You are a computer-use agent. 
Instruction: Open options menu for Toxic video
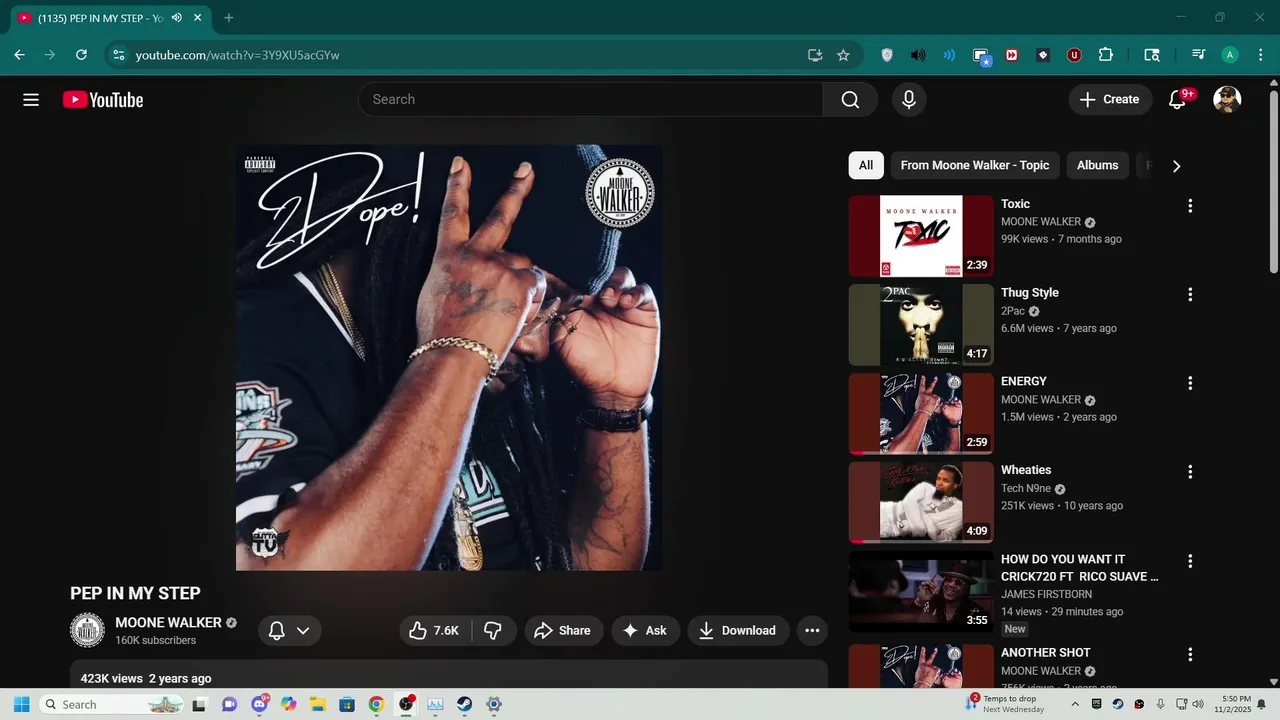[1190, 206]
